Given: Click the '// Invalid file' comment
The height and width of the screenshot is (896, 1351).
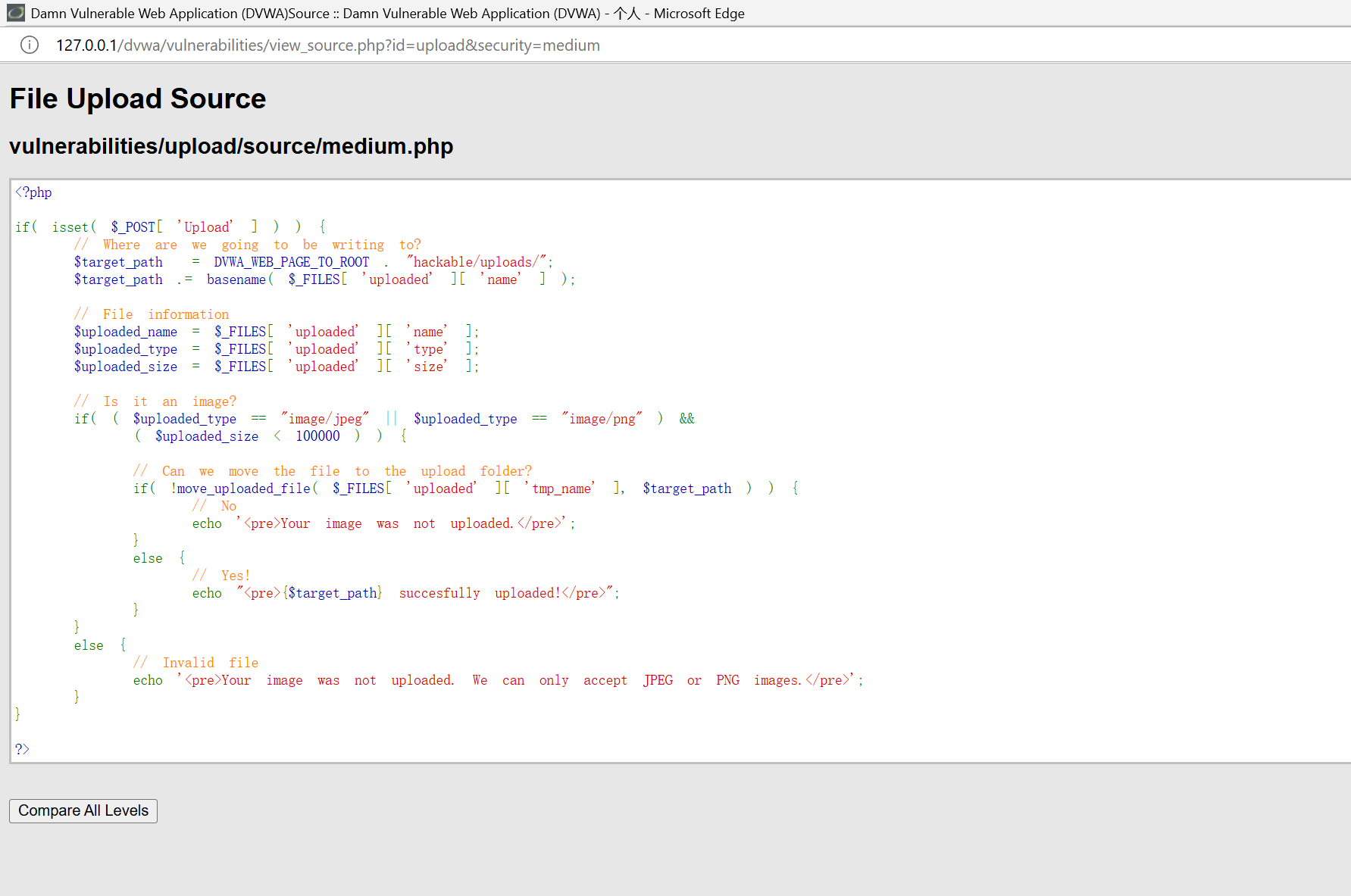Looking at the screenshot, I should (196, 663).
